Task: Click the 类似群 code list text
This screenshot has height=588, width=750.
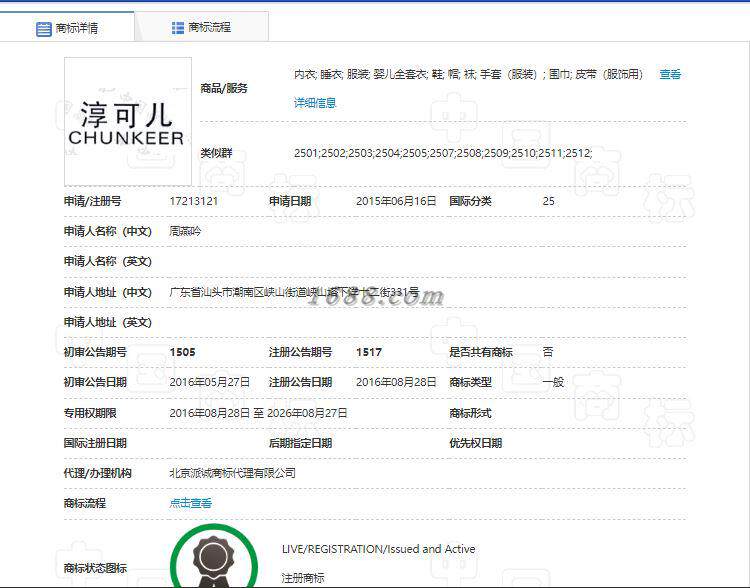Action: [443, 153]
